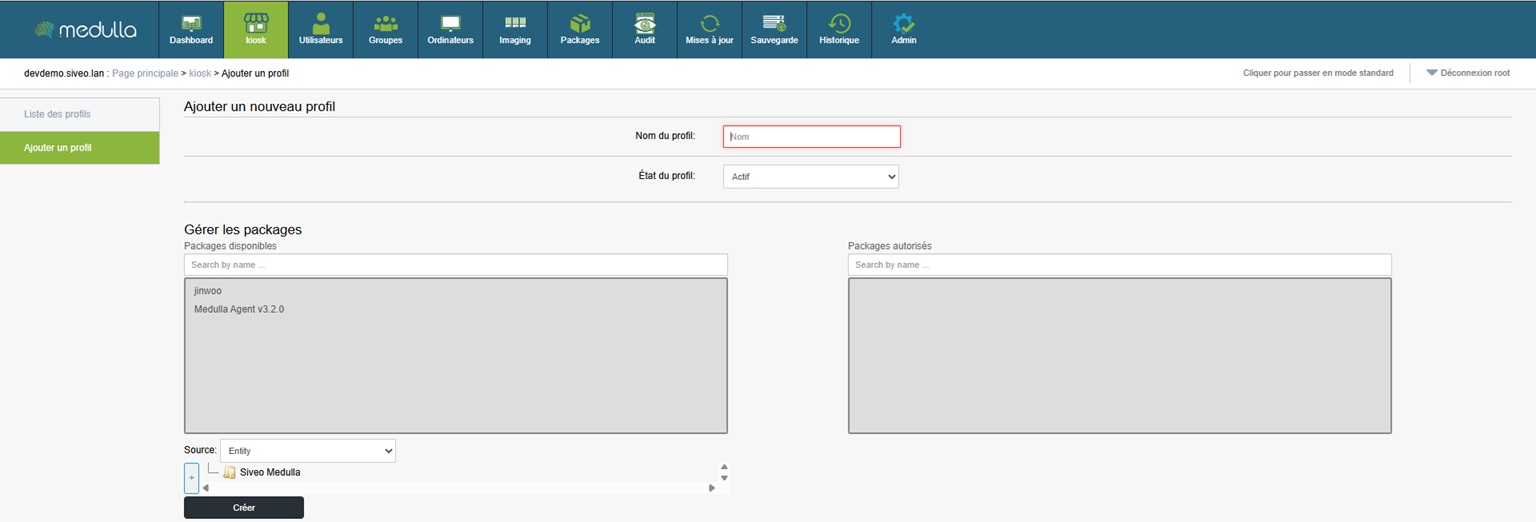Select the kiosk module icon
Image resolution: width=1536 pixels, height=522 pixels.
(x=256, y=30)
